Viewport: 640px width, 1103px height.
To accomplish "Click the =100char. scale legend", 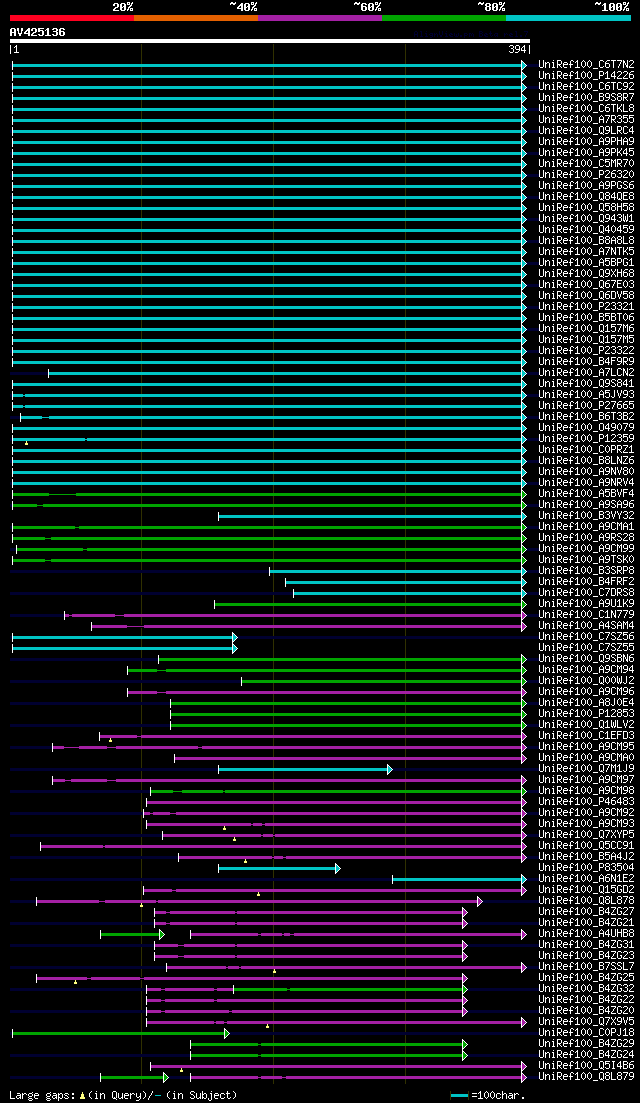I will pyautogui.click(x=488, y=1095).
